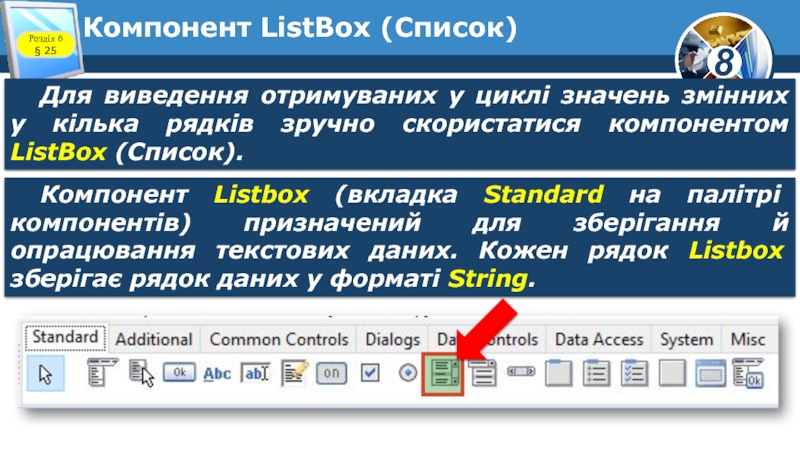Image resolution: width=800 pixels, height=450 pixels.
Task: Open the Data Controls tab
Action: click(x=487, y=339)
